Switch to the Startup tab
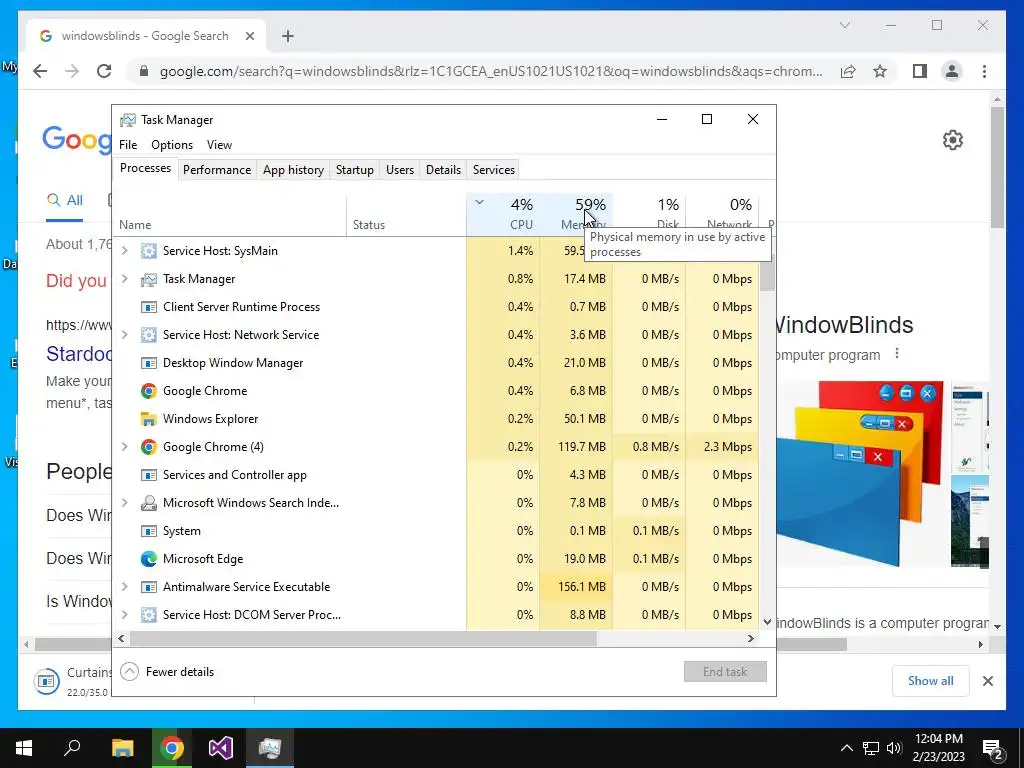Image resolution: width=1024 pixels, height=768 pixels. [355, 170]
